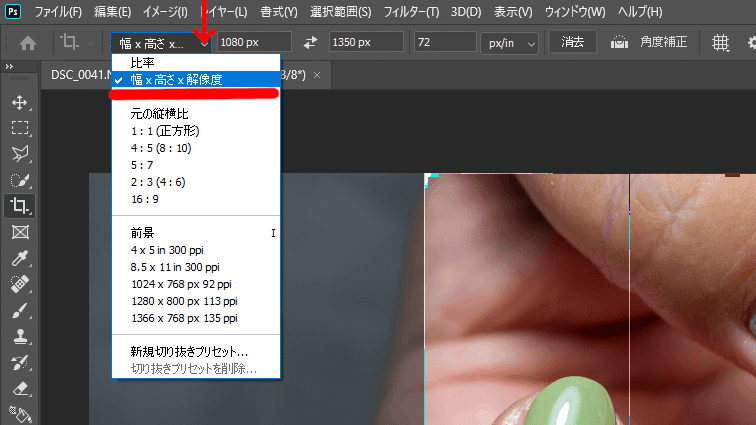Choose 新規切り抜きプリセット... to create preset
This screenshot has width=756, height=425.
tap(196, 352)
